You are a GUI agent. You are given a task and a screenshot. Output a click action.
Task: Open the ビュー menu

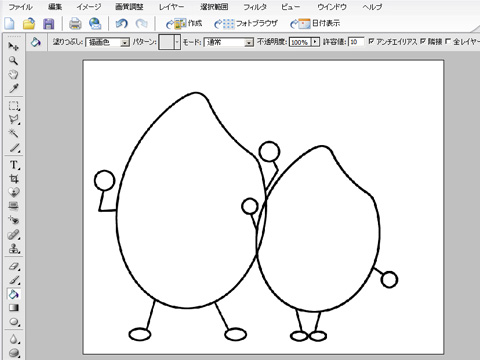(291, 7)
